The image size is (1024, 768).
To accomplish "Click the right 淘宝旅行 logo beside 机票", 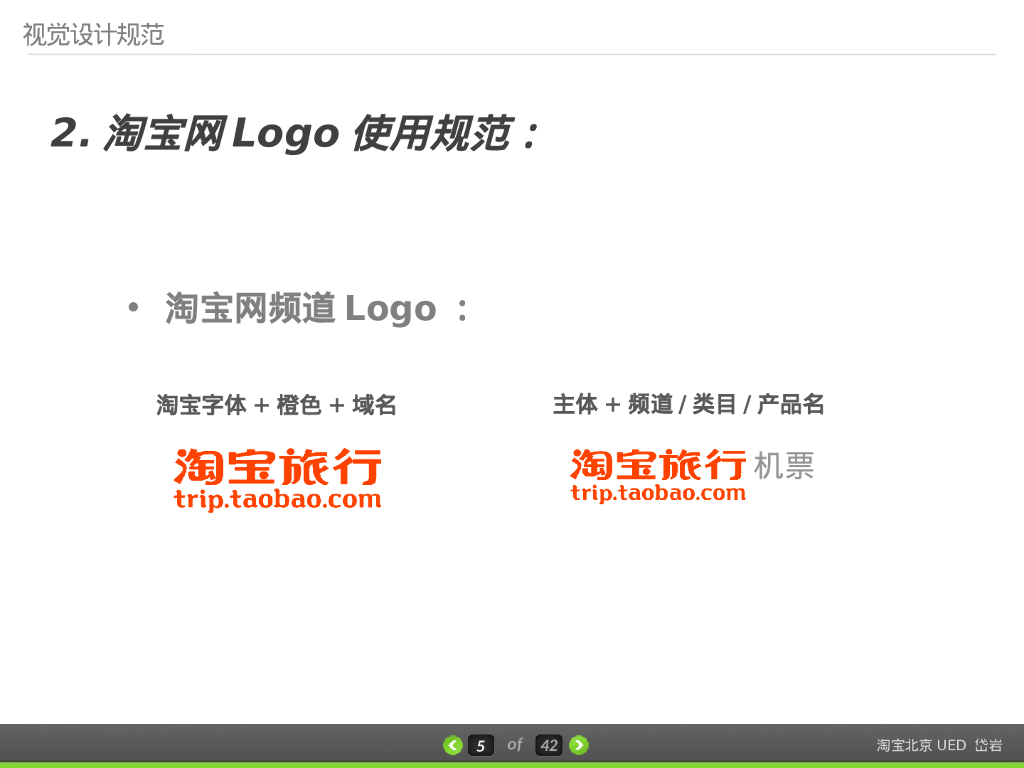I will (658, 464).
